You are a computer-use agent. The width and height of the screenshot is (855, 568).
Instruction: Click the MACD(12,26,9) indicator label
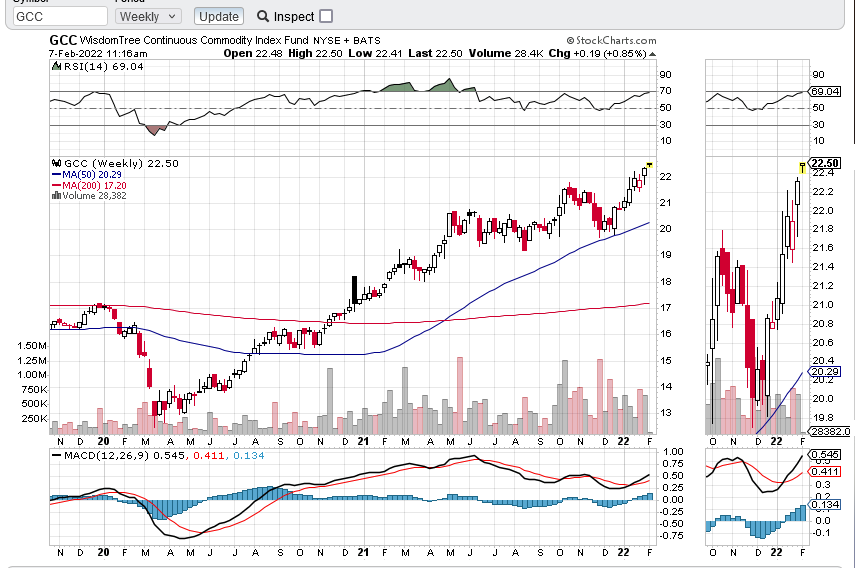coord(96,455)
